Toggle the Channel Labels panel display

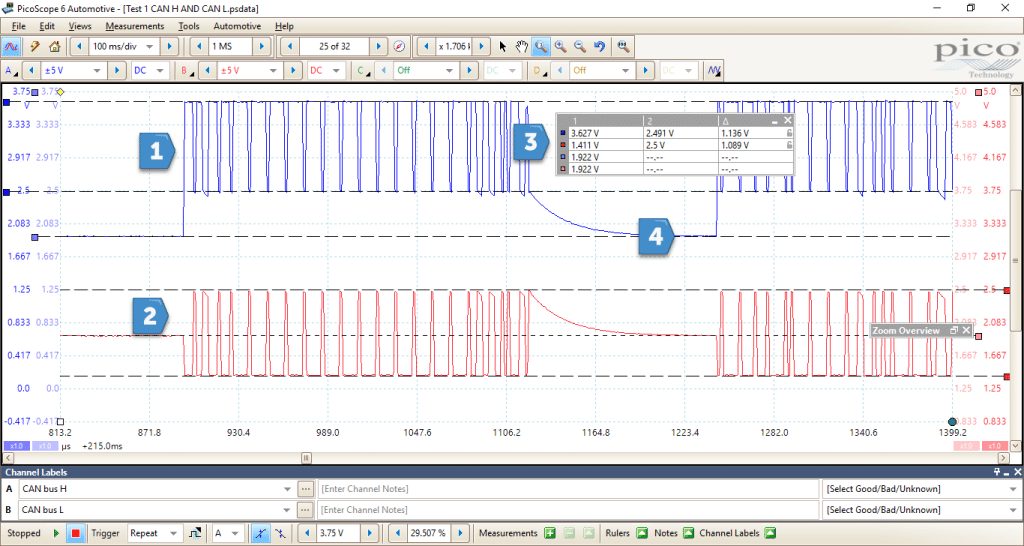(770, 533)
